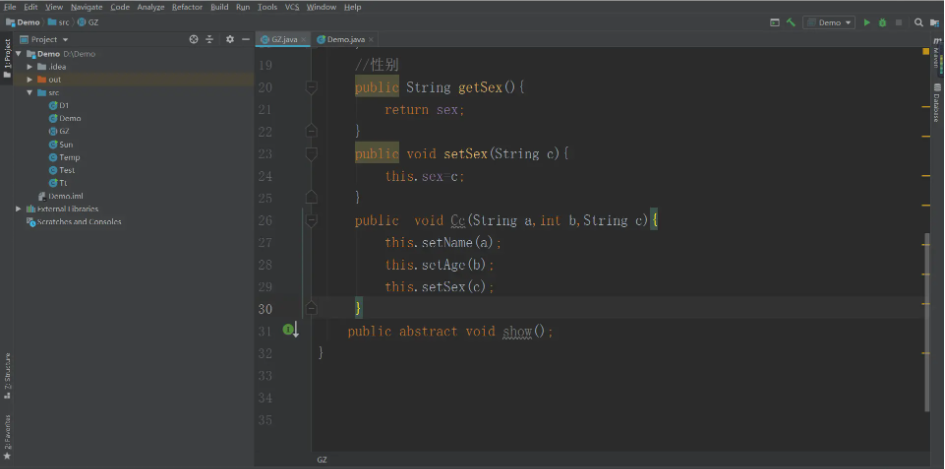The image size is (945, 469).
Task: Click the GZ class breadcrumb at editor bottom
Action: 322,460
